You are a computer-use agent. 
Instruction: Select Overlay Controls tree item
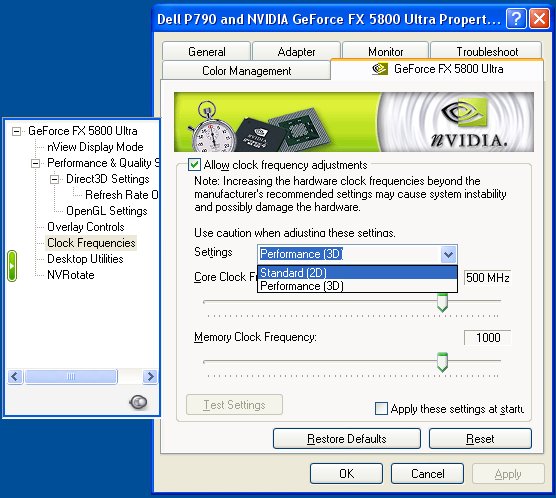85,227
